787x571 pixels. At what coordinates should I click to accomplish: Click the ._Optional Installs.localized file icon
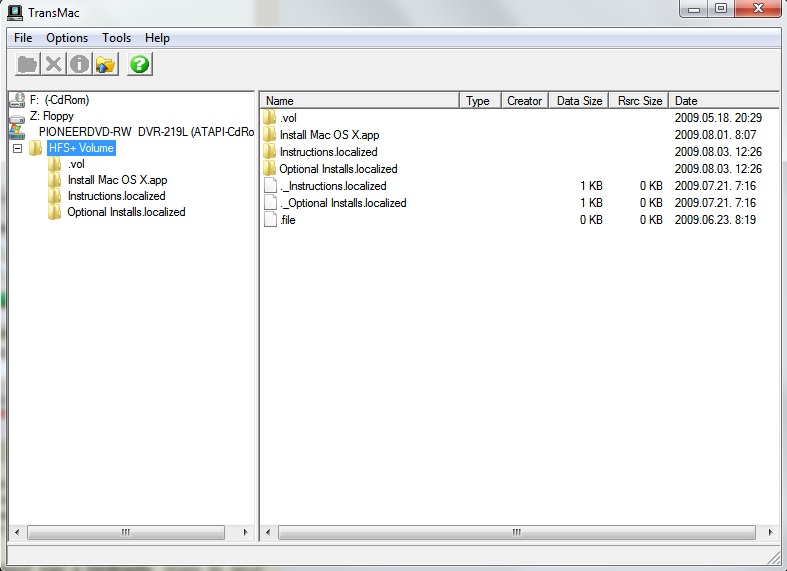[271, 203]
